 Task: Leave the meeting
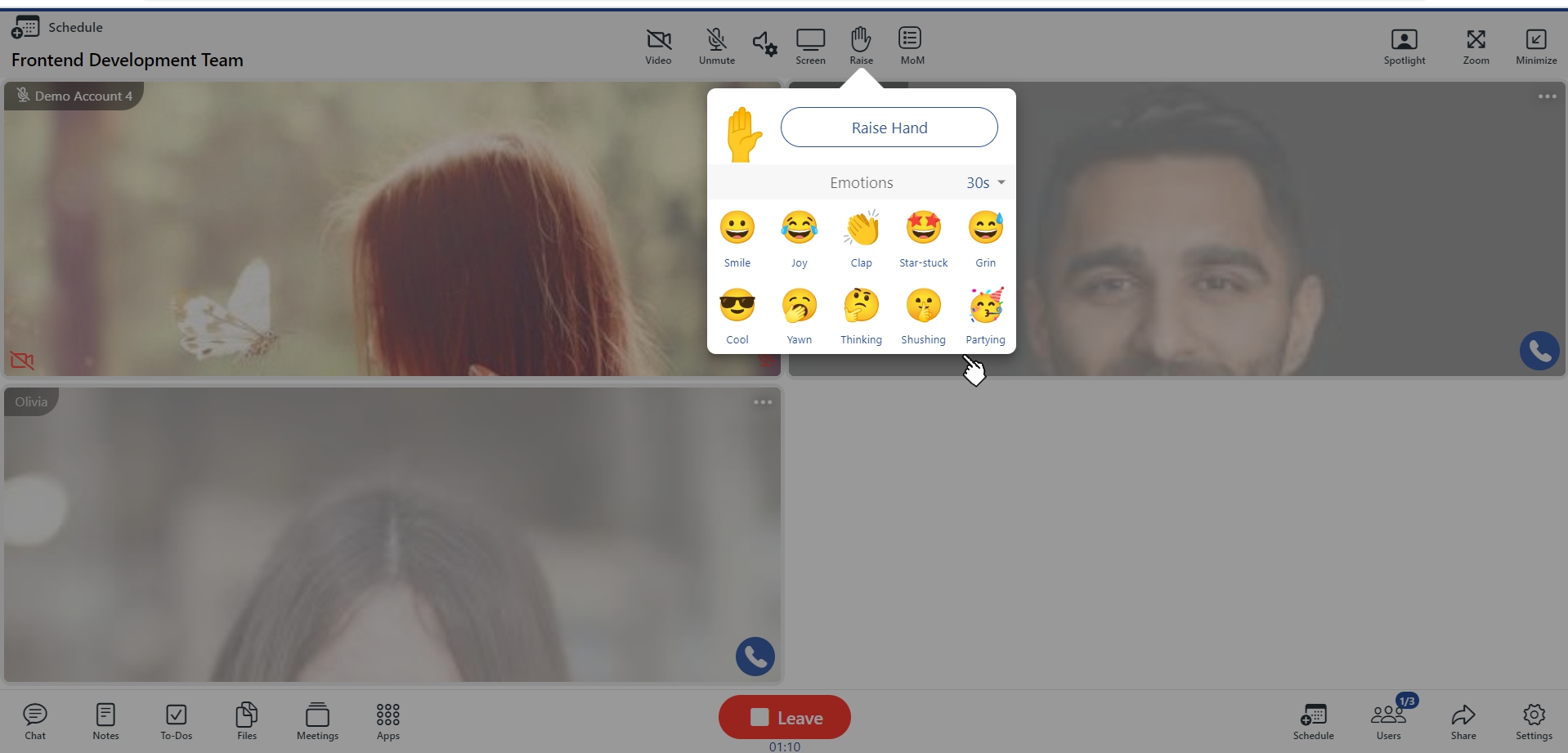click(x=784, y=717)
